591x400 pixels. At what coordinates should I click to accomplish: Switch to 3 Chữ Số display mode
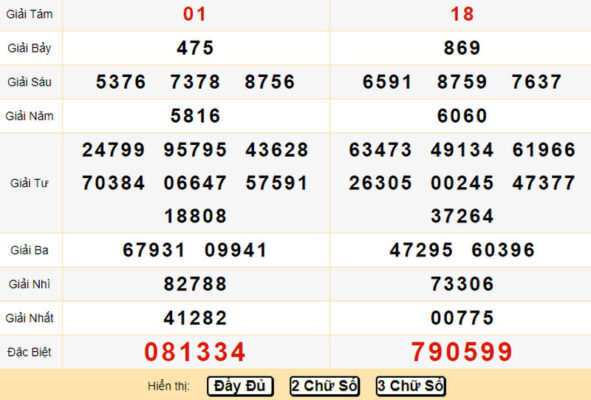(x=411, y=386)
